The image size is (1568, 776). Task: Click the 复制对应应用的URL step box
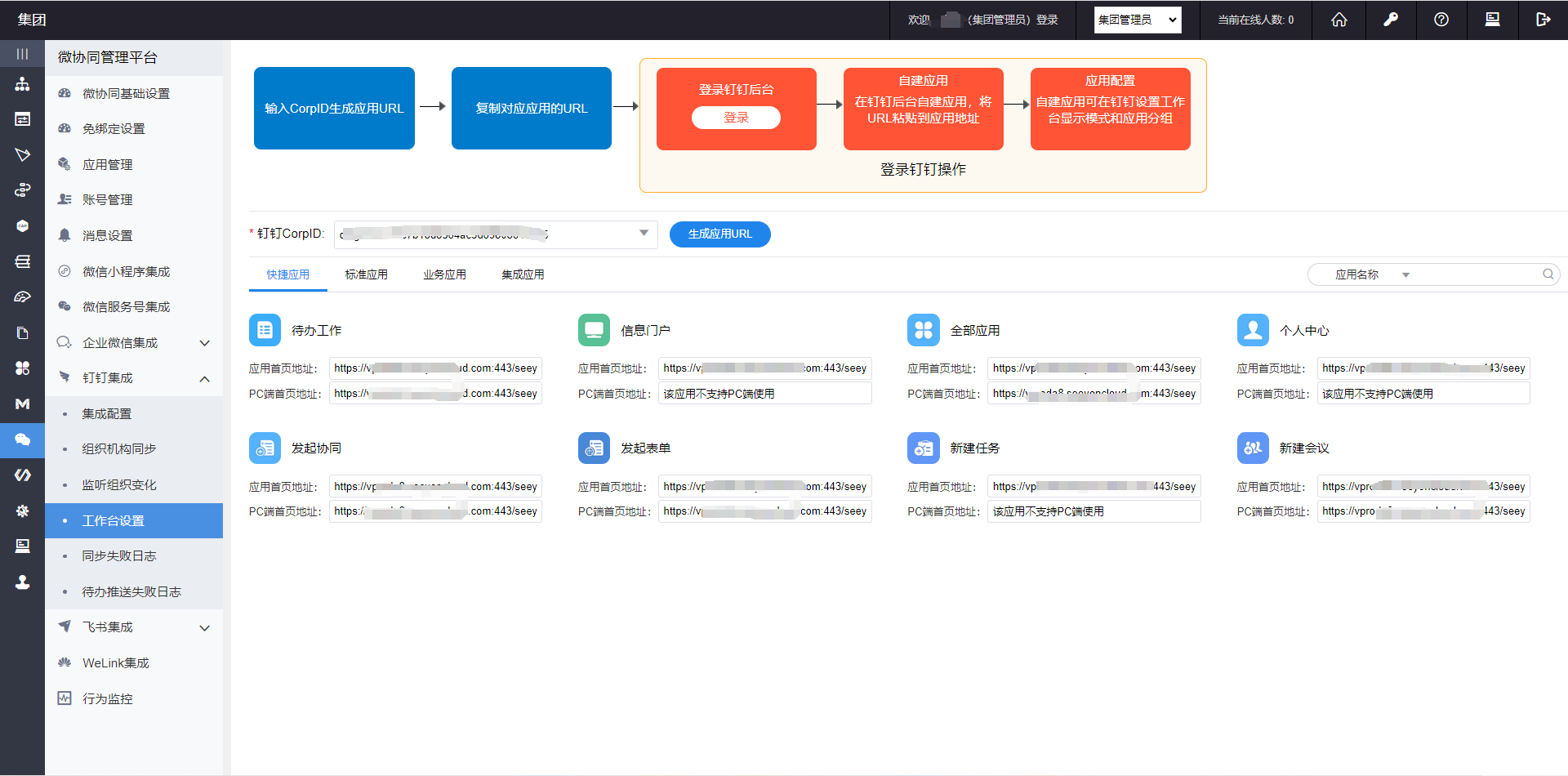pyautogui.click(x=532, y=109)
